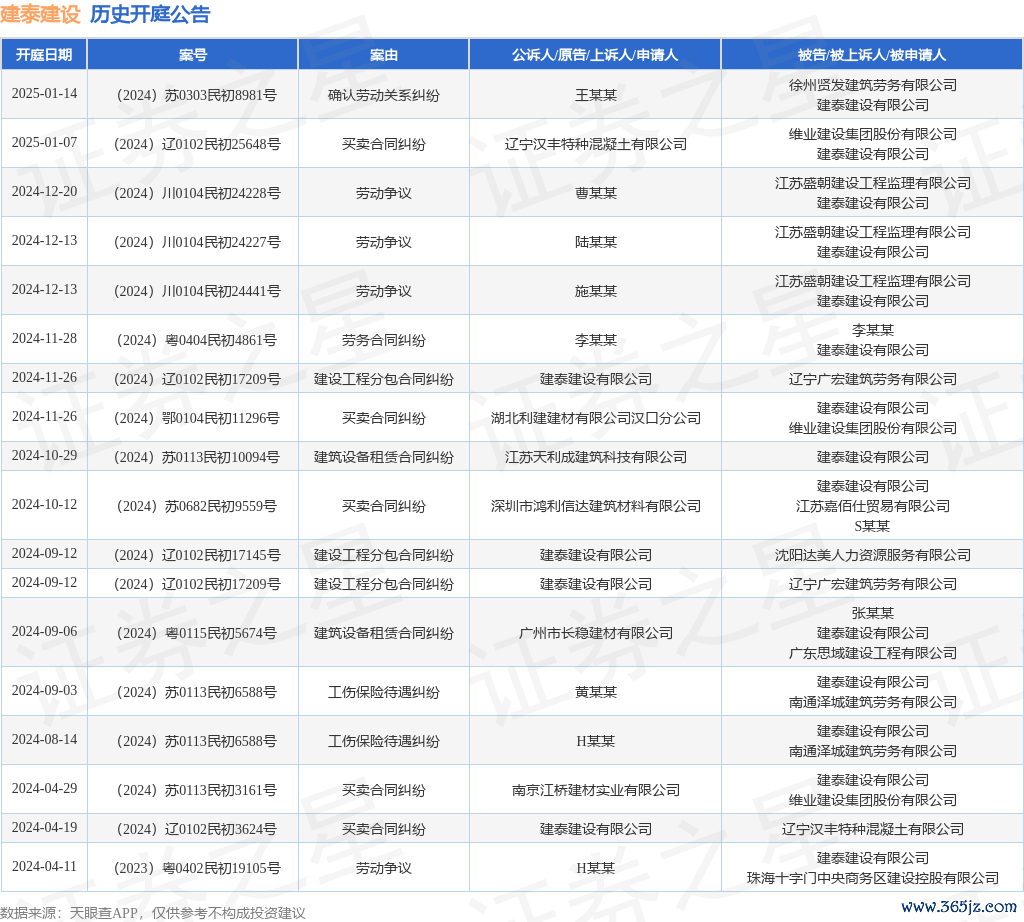Select the "开庭日期" column header

(x=44, y=55)
